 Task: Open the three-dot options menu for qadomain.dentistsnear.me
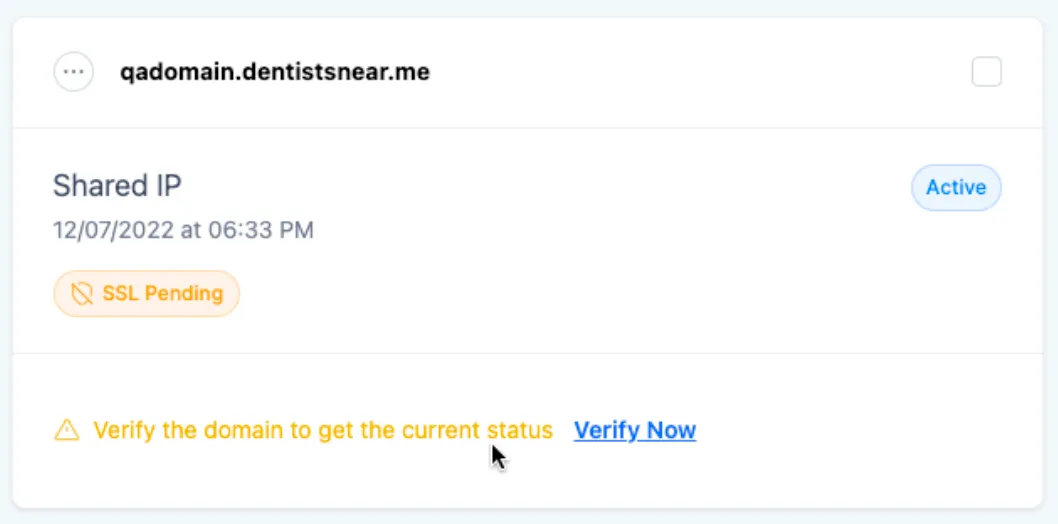[74, 71]
